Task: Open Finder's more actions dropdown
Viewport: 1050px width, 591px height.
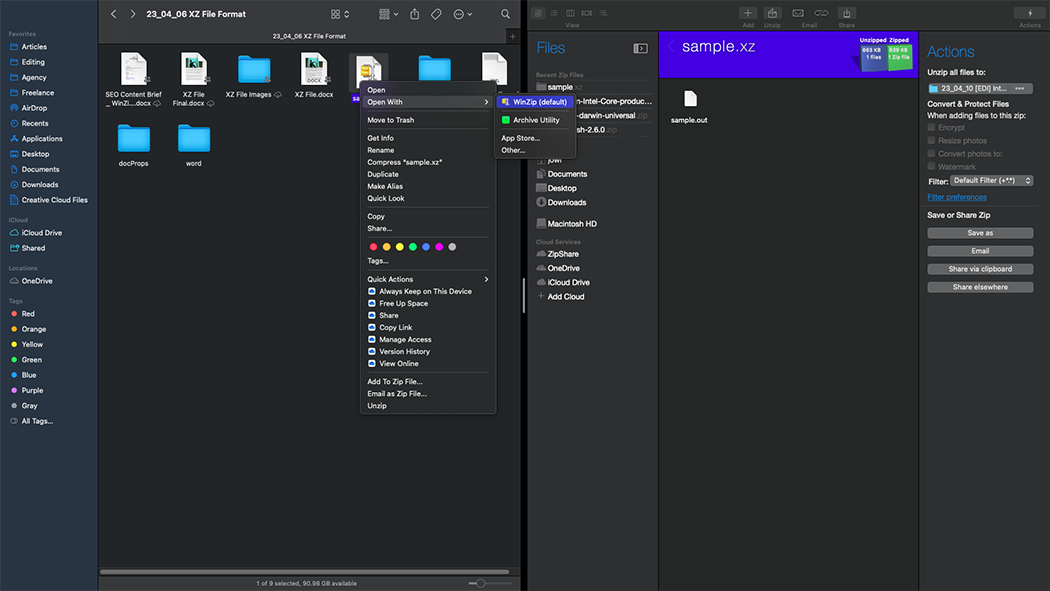Action: pyautogui.click(x=463, y=14)
